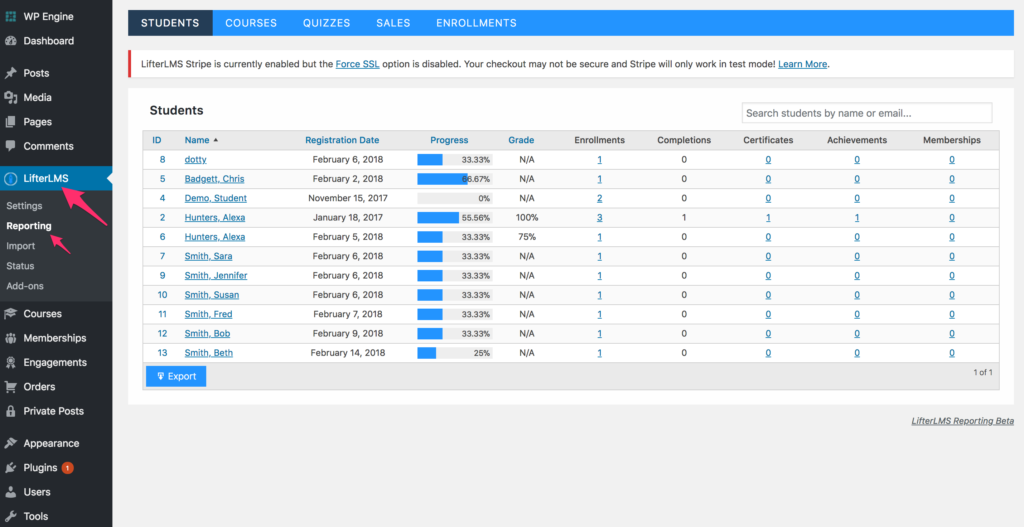Open Badgett, Chris student link
The image size is (1024, 527).
coord(214,179)
